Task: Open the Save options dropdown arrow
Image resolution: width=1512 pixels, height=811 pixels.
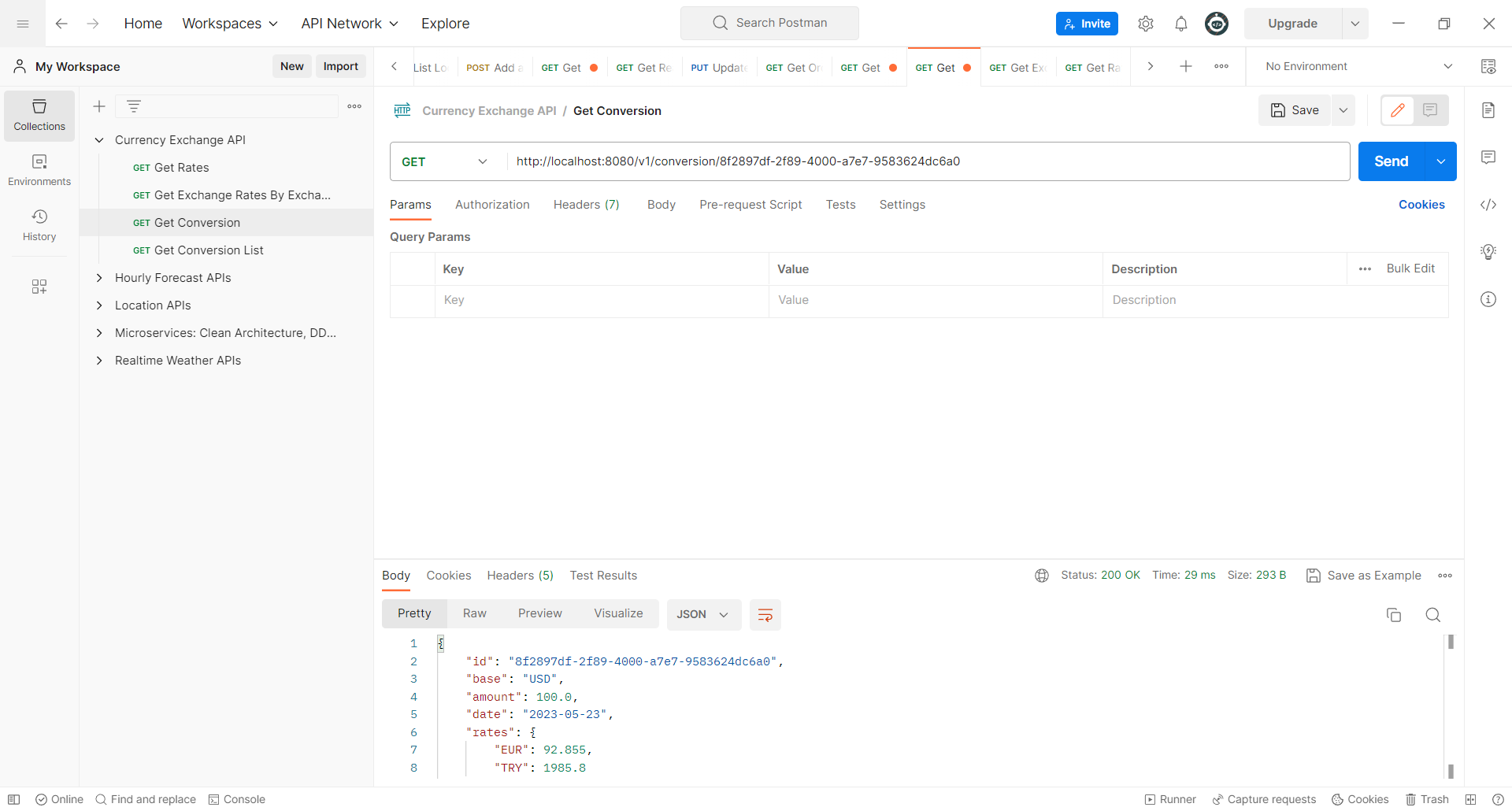Action: point(1343,110)
